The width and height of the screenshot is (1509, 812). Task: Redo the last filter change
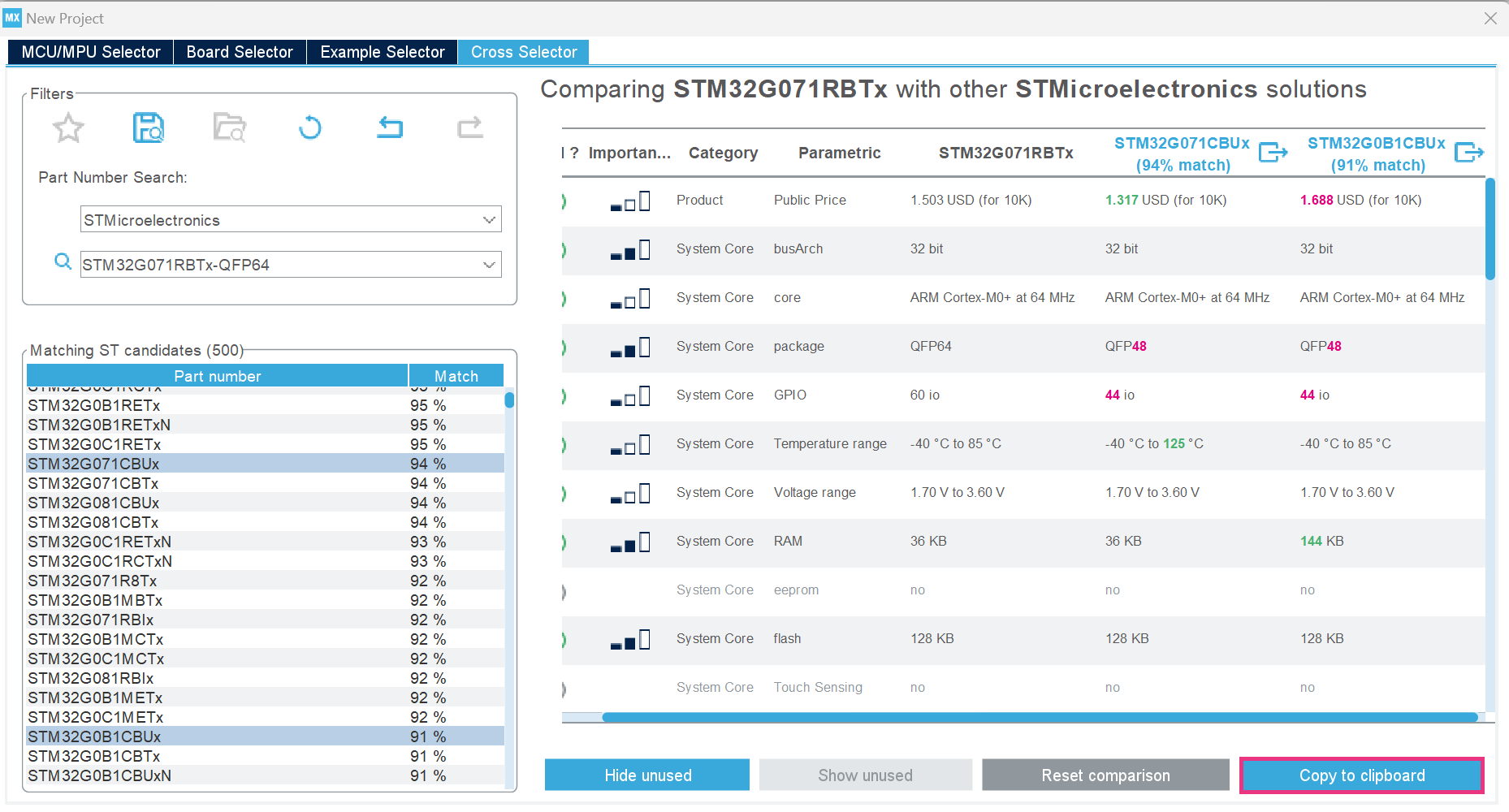(x=469, y=127)
